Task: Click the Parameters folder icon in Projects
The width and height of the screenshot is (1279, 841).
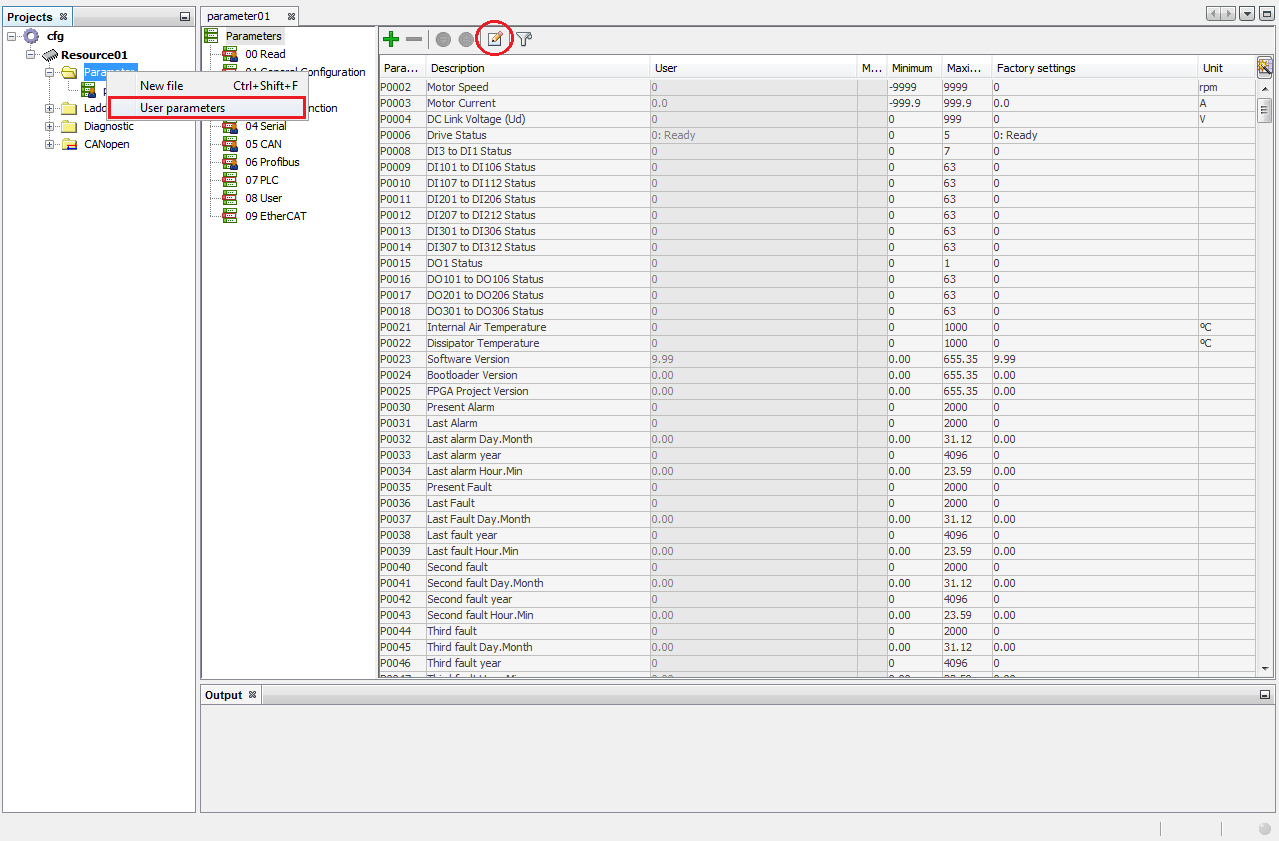Action: click(x=69, y=72)
